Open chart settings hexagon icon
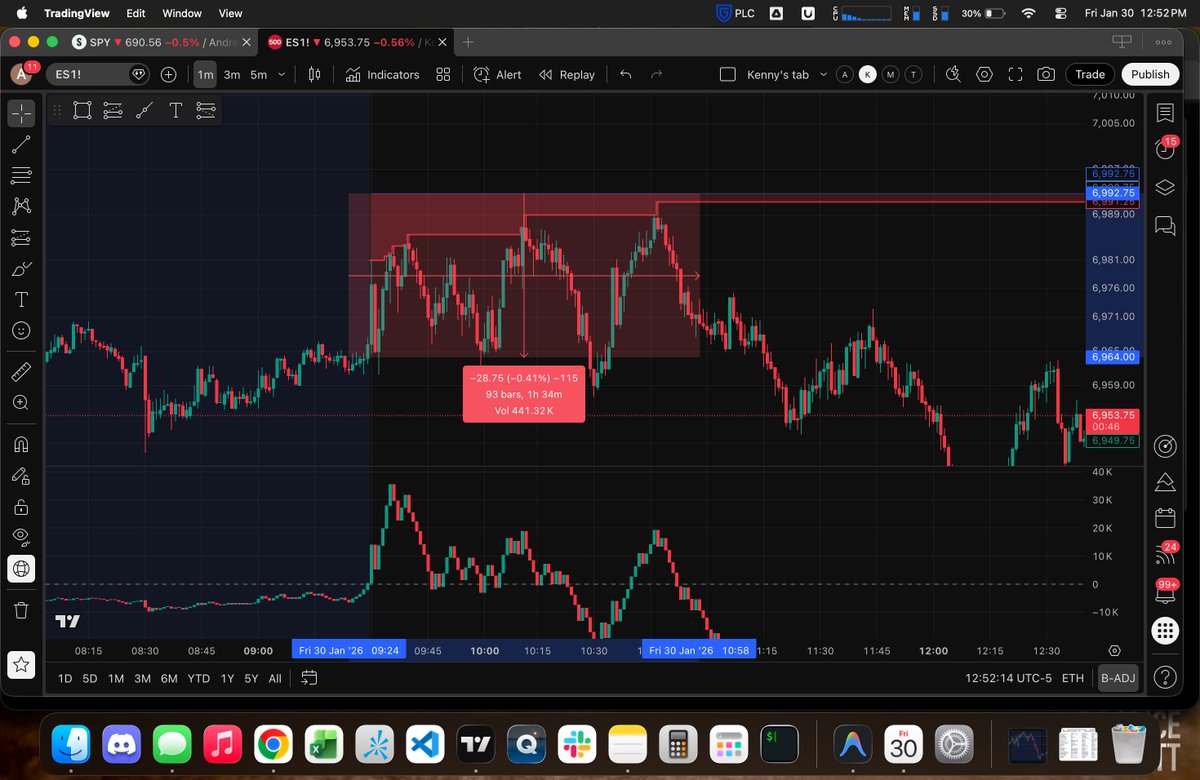 coord(985,74)
